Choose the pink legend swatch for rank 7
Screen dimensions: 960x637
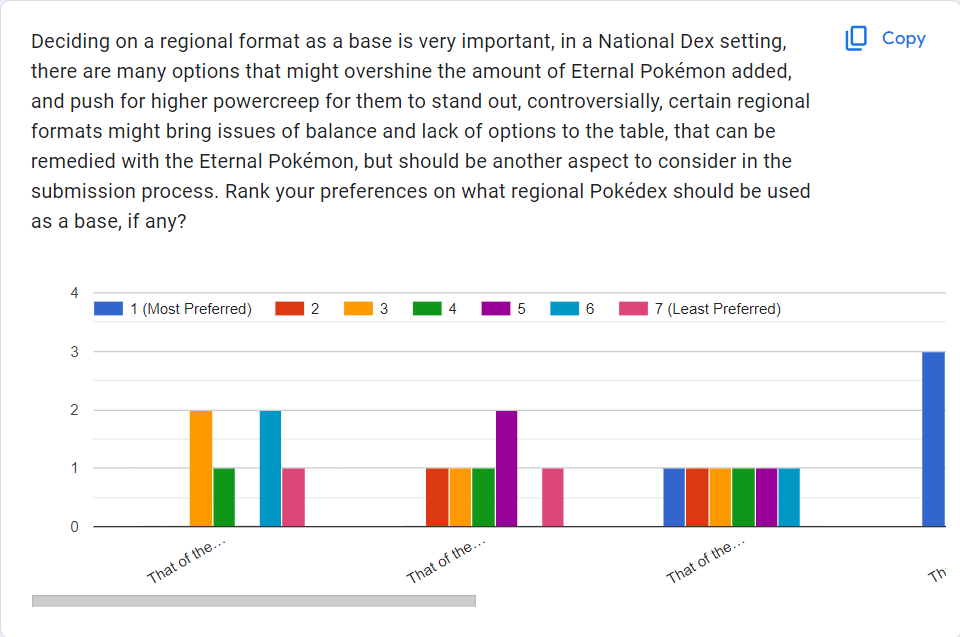pyautogui.click(x=633, y=309)
